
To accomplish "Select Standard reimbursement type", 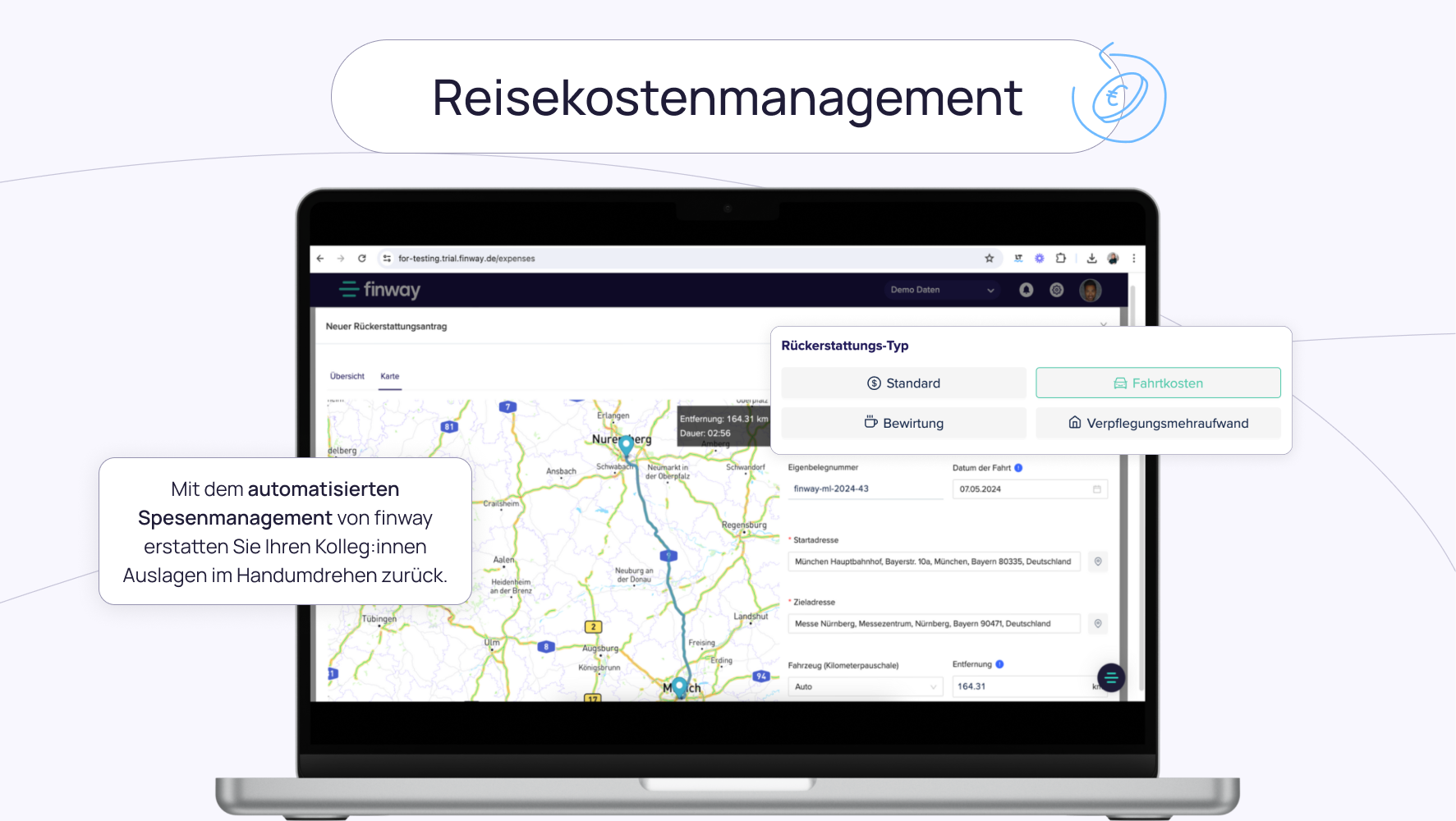I will [x=903, y=383].
